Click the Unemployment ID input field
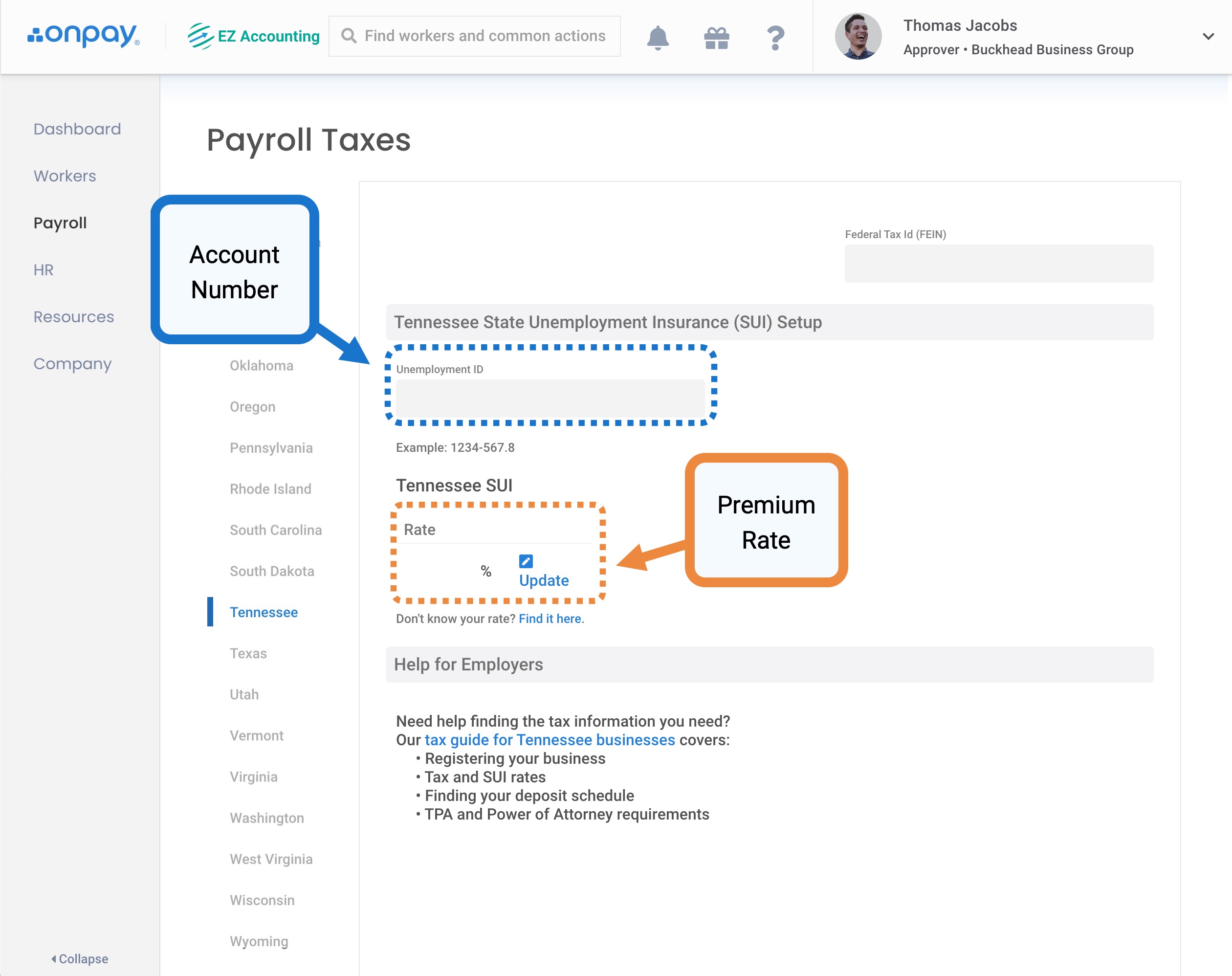Image resolution: width=1232 pixels, height=976 pixels. [x=550, y=398]
